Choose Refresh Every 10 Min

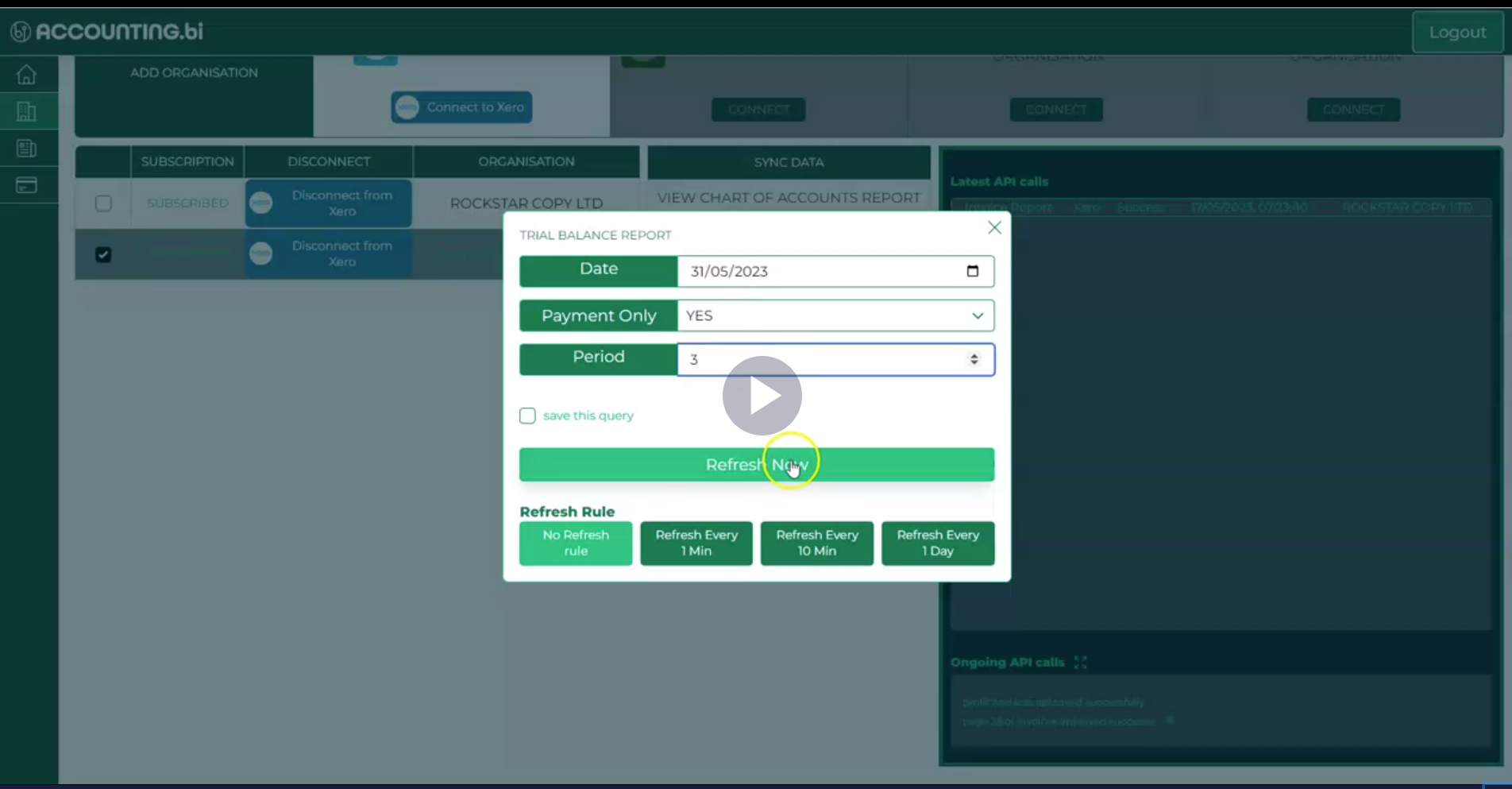click(816, 543)
